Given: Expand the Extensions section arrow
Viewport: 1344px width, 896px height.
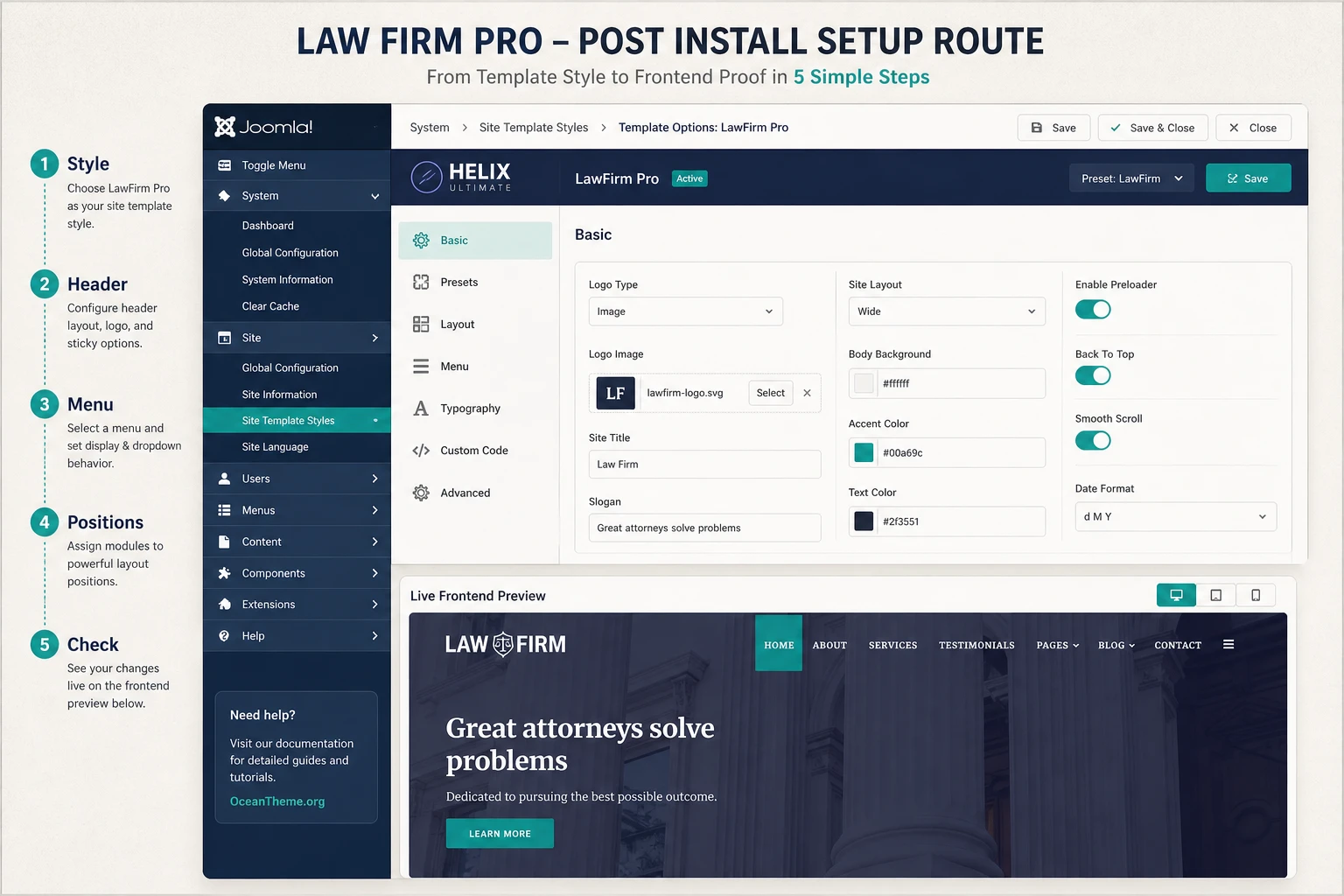Looking at the screenshot, I should click(x=375, y=605).
